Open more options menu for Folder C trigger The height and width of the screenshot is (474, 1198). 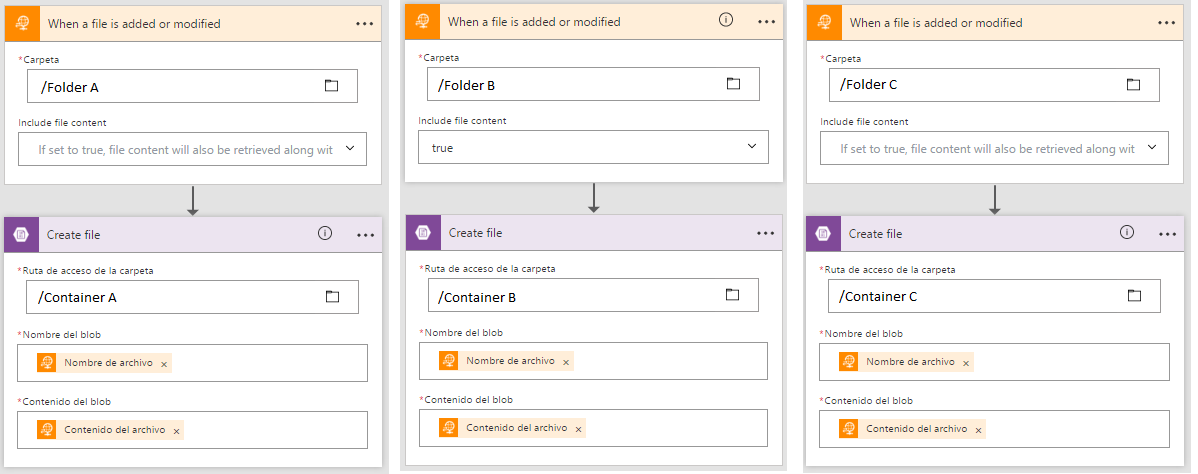[1167, 21]
